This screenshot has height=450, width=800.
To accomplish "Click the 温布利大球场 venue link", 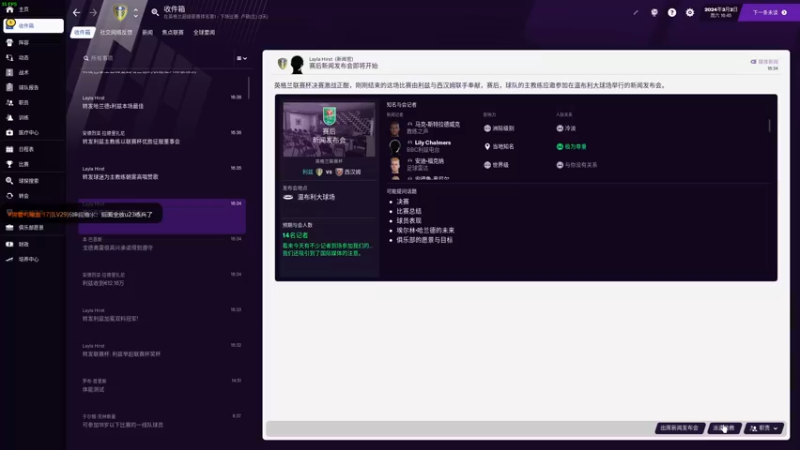I will (316, 197).
